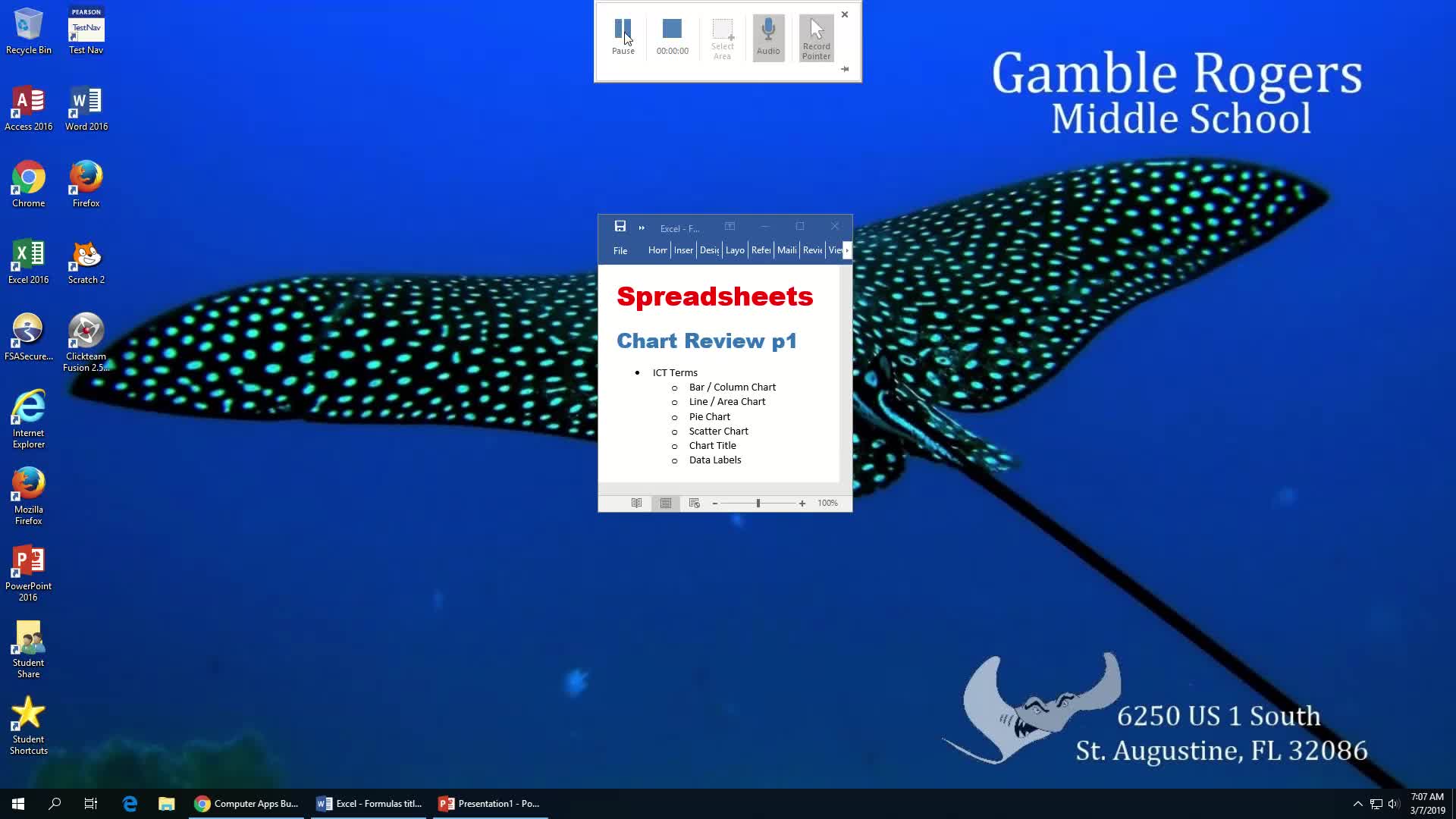The image size is (1456, 819).
Task: Click the Word zoom slider handle
Action: point(758,504)
